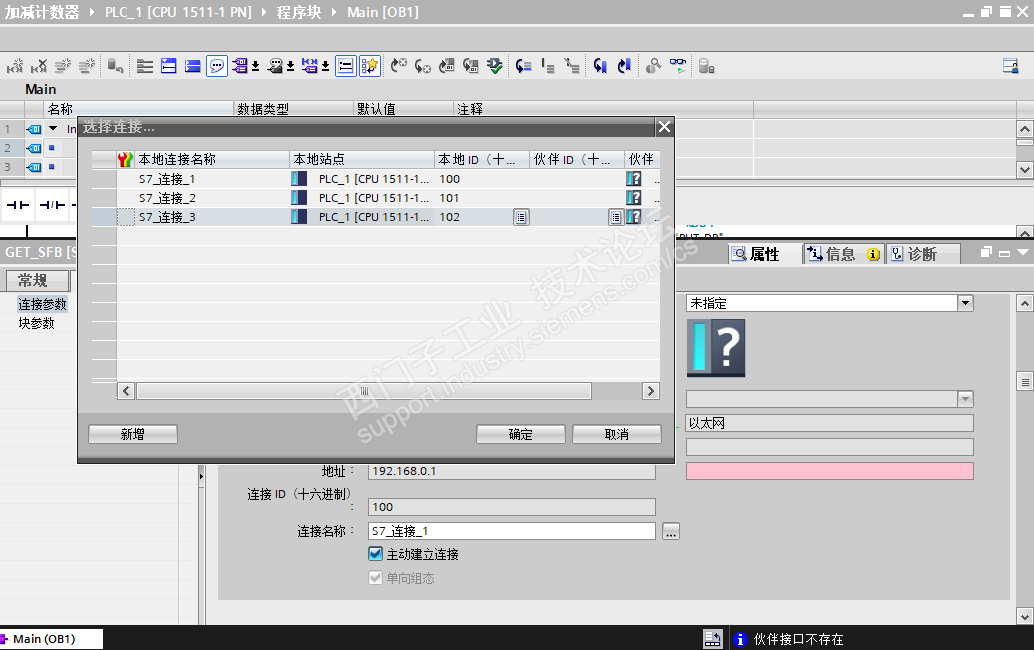Cancel with the 取消 button
Image resolution: width=1034 pixels, height=650 pixels.
coord(617,434)
